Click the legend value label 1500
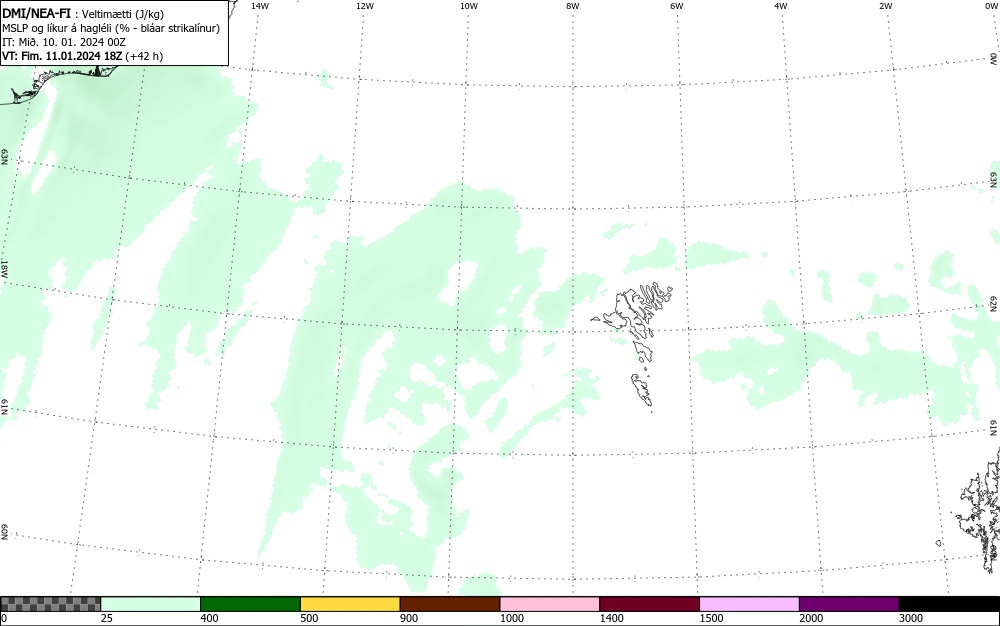 (x=711, y=618)
